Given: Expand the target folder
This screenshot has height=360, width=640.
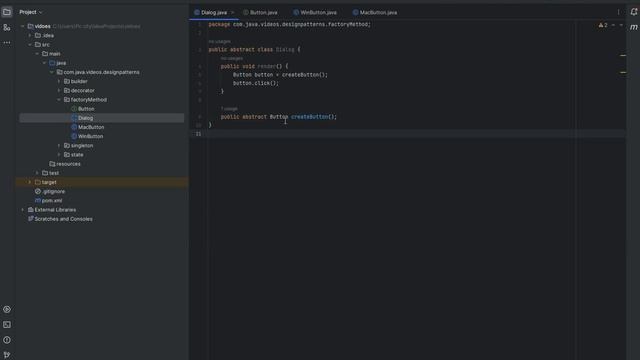Looking at the screenshot, I should click(x=30, y=182).
